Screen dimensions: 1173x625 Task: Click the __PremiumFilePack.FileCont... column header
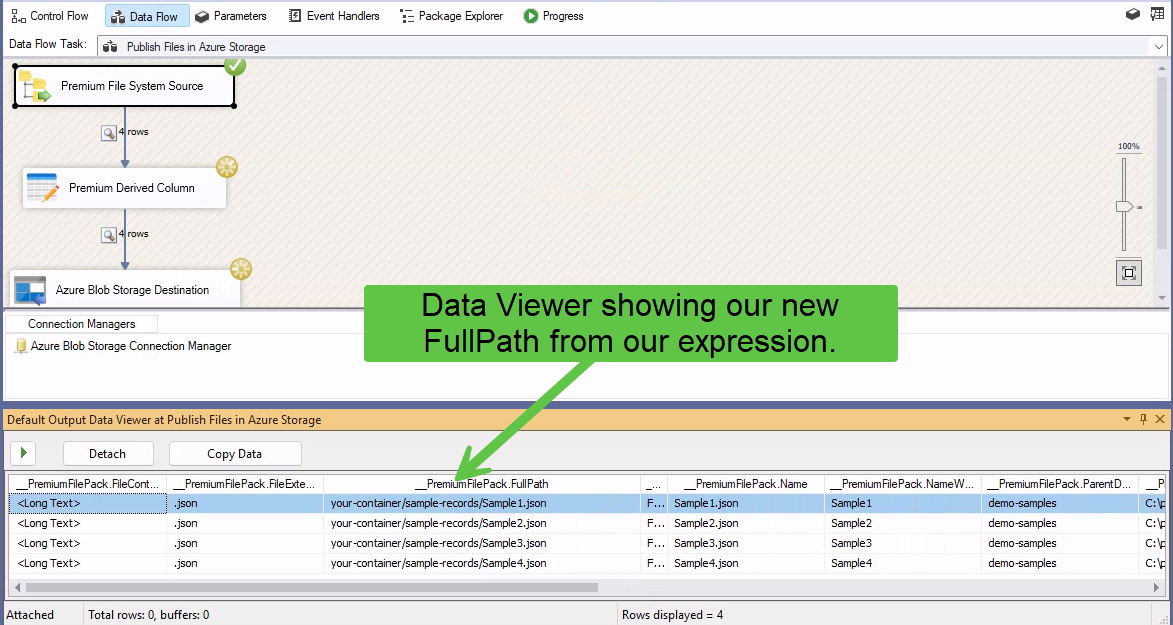tap(87, 484)
